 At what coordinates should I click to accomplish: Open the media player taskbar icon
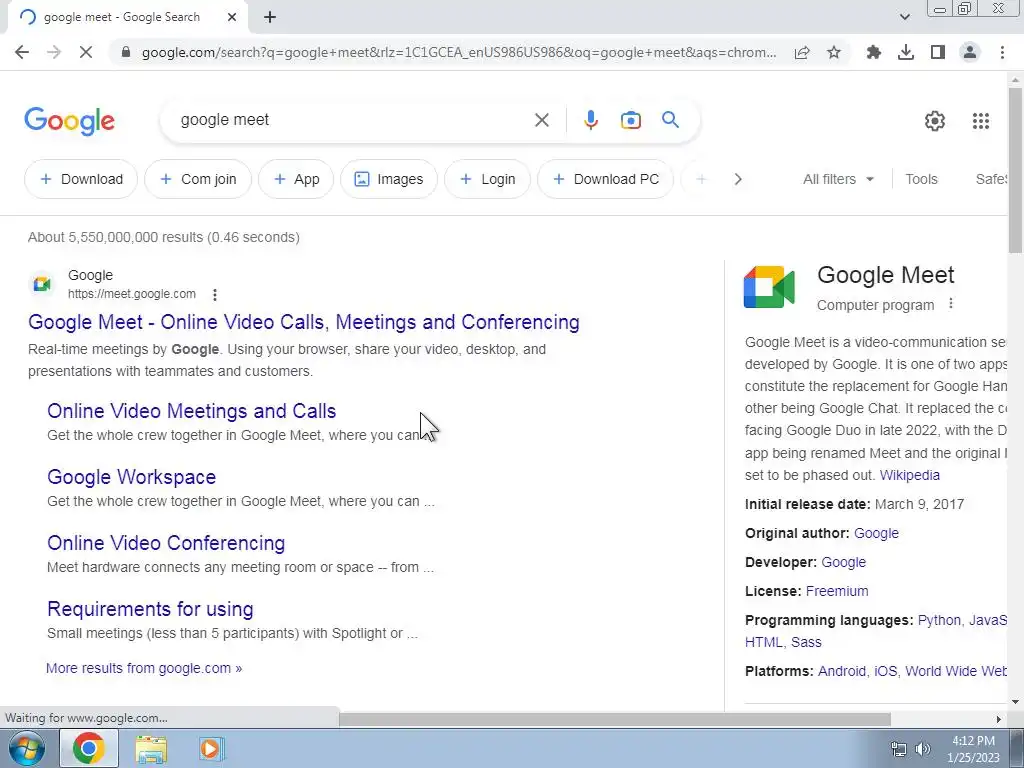pos(210,748)
